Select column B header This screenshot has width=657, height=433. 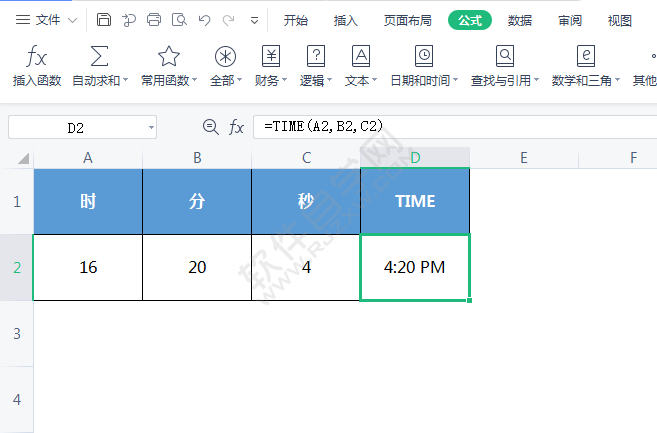(197, 158)
